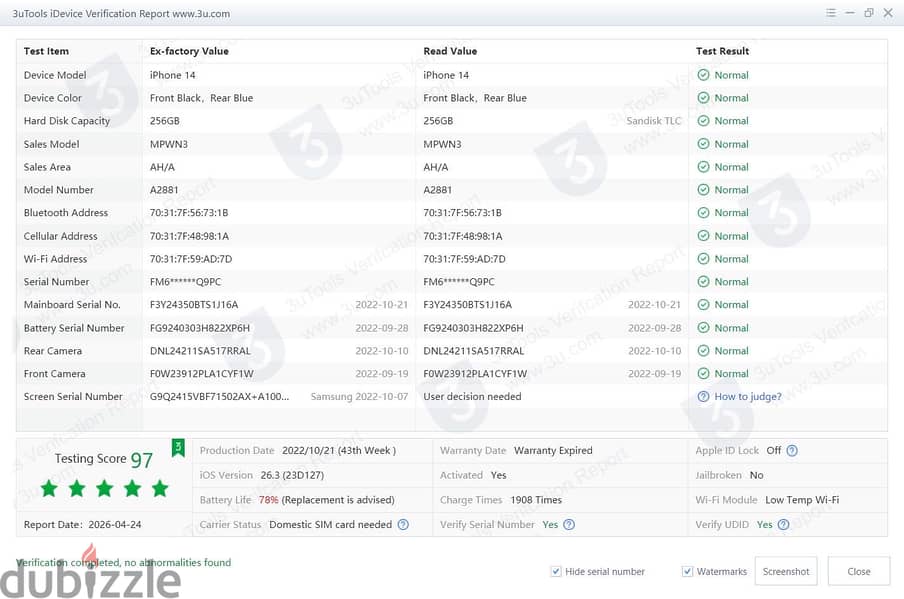The width and height of the screenshot is (904, 599).
Task: Click the Read Value column header
Action: [450, 51]
